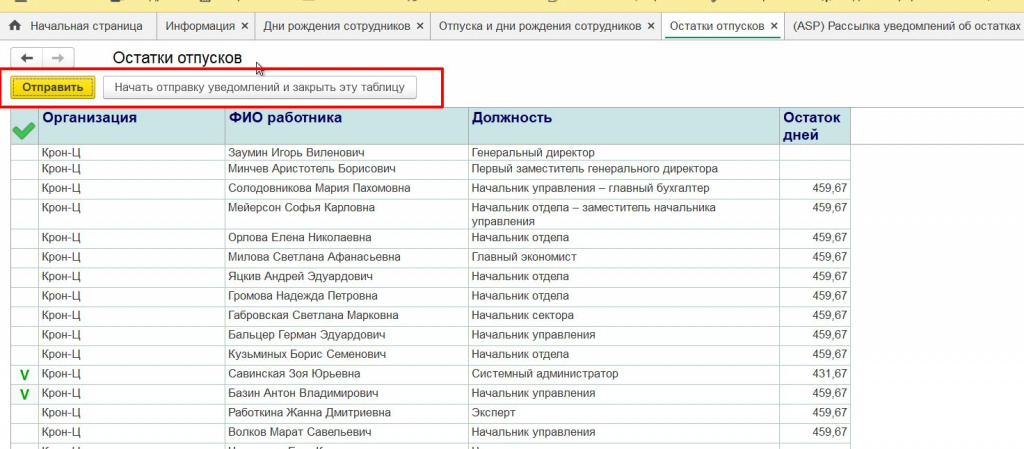
Task: Check the mark cell for Орлова Елена Николаевна
Action: coord(25,238)
